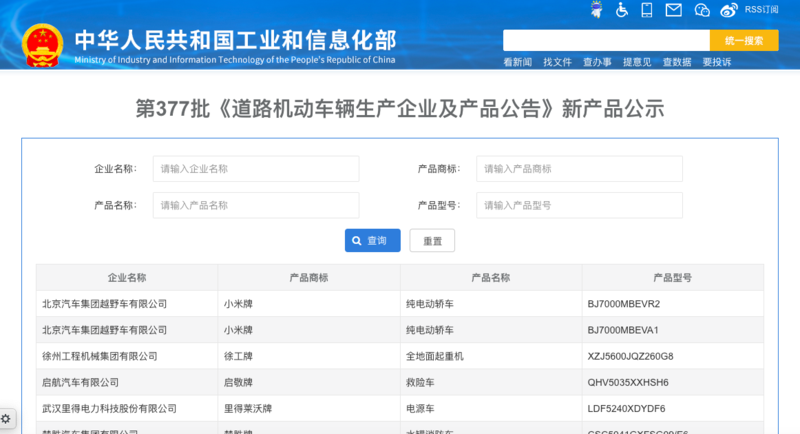Click the 统一搜索 button

(744, 40)
